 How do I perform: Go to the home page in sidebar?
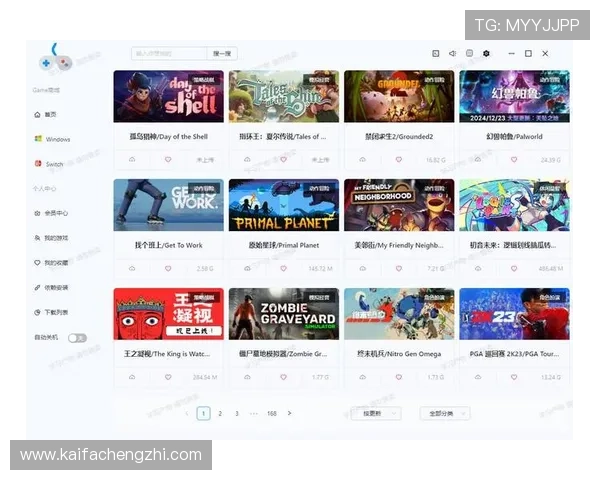[46, 114]
